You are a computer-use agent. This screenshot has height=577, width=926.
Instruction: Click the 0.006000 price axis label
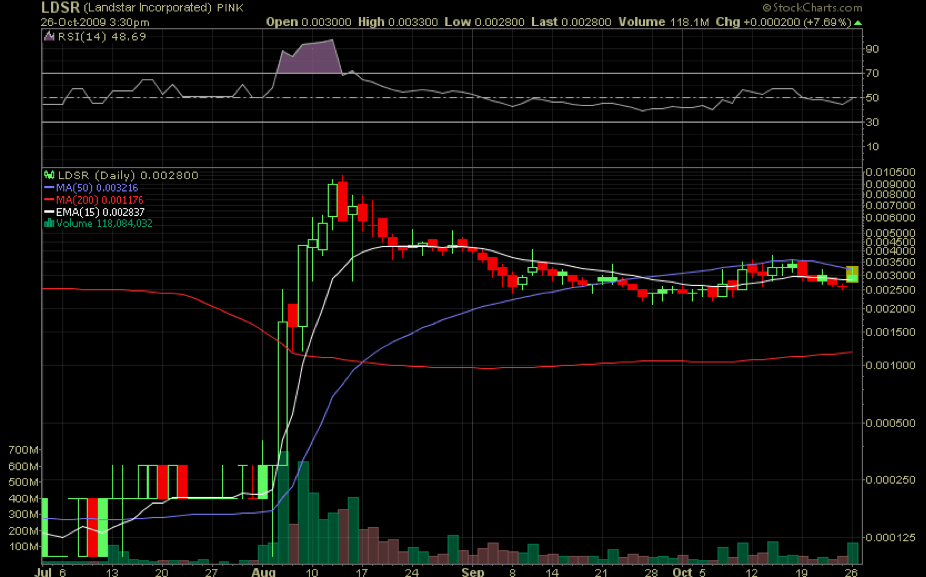click(x=890, y=218)
